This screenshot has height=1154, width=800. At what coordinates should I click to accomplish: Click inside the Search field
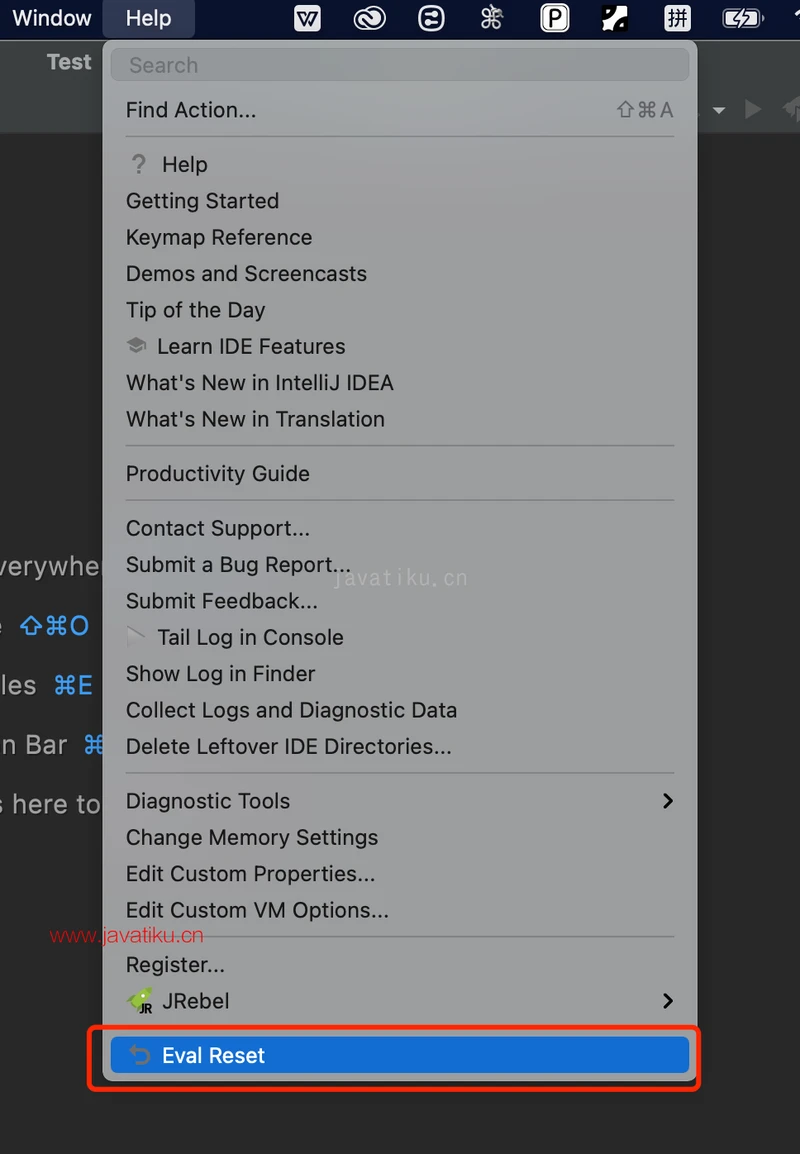click(x=400, y=64)
